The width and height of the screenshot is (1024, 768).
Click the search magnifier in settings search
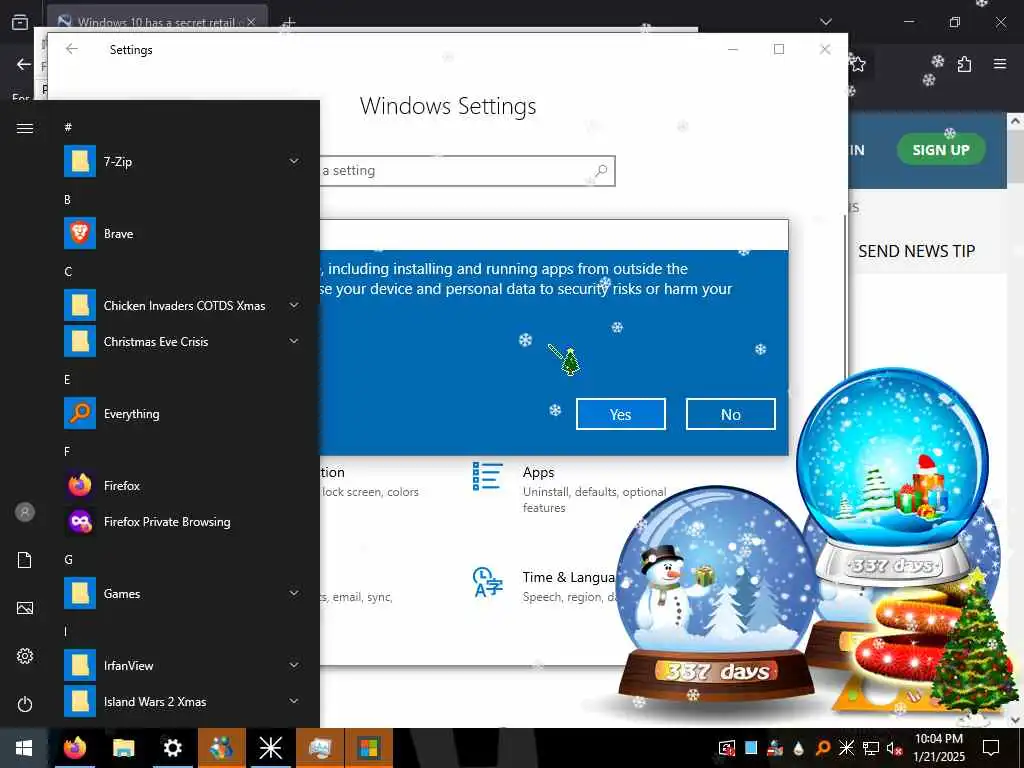coord(601,170)
